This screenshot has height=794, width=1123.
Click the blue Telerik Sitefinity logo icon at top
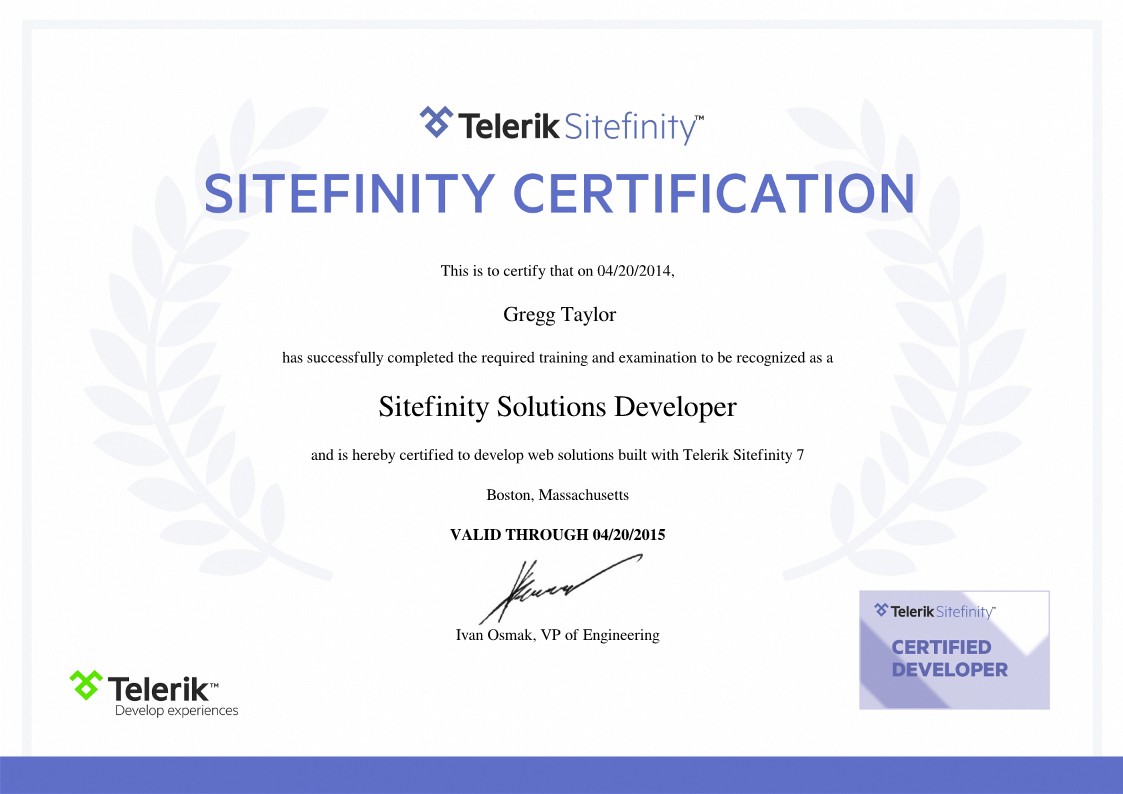pyautogui.click(x=436, y=122)
